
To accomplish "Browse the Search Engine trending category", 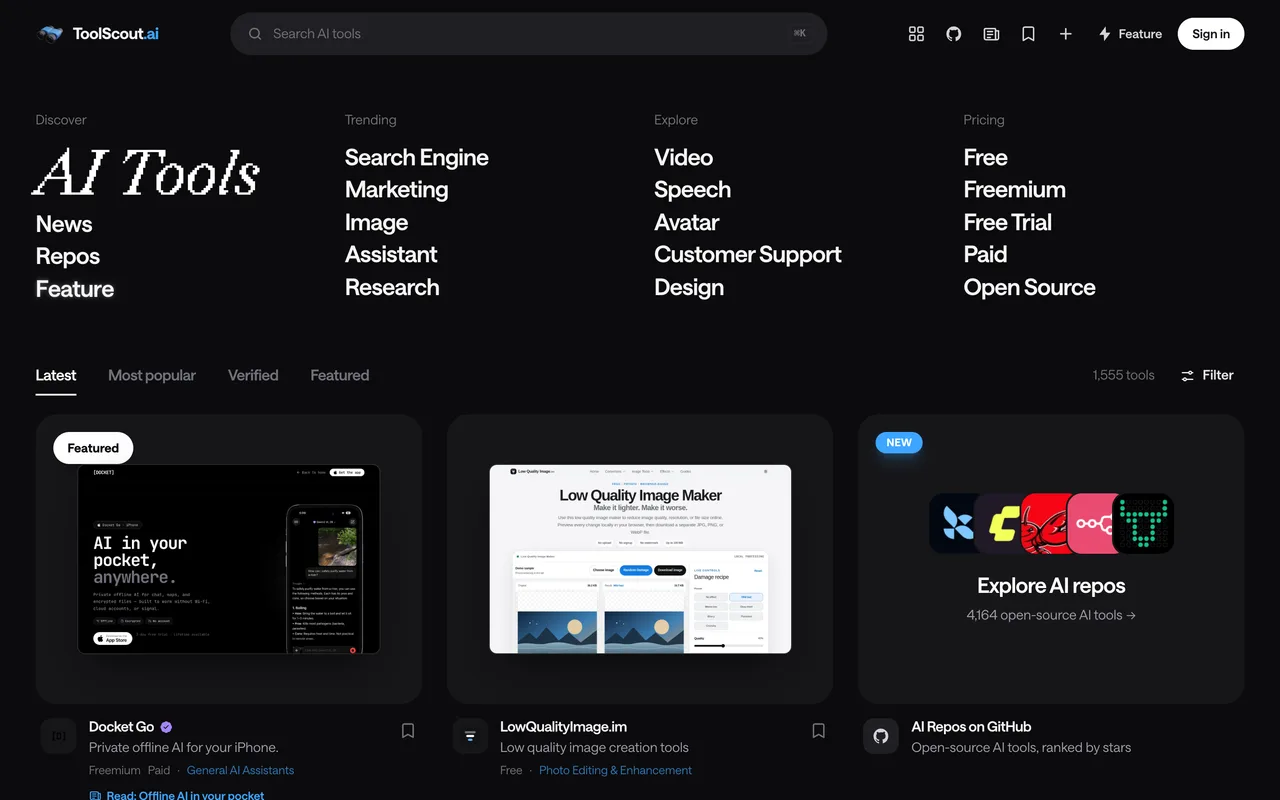I will (x=417, y=157).
